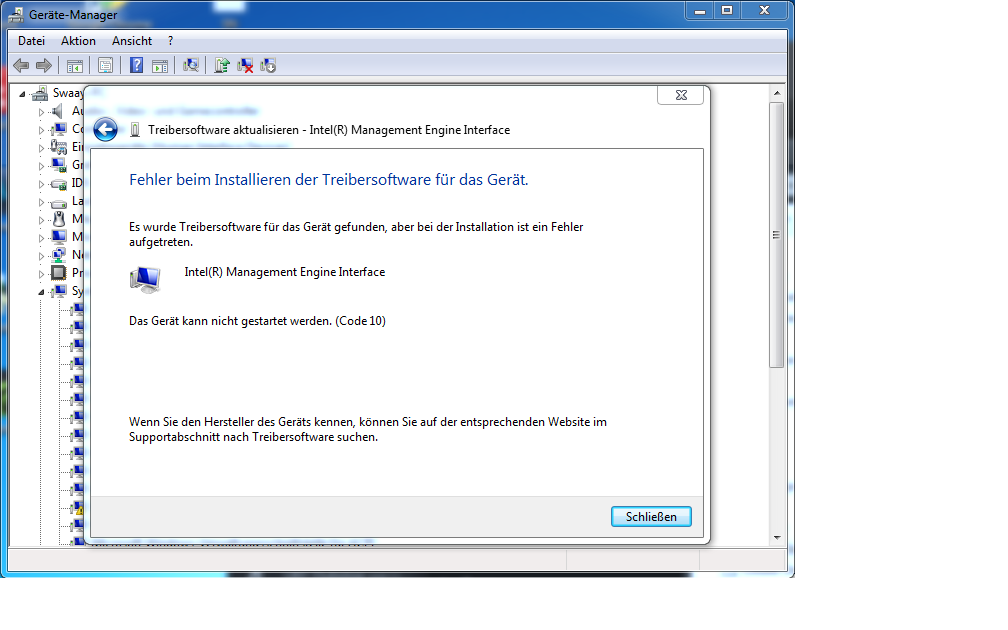Select the IDE controller category icon
1008x630 pixels.
pos(58,184)
